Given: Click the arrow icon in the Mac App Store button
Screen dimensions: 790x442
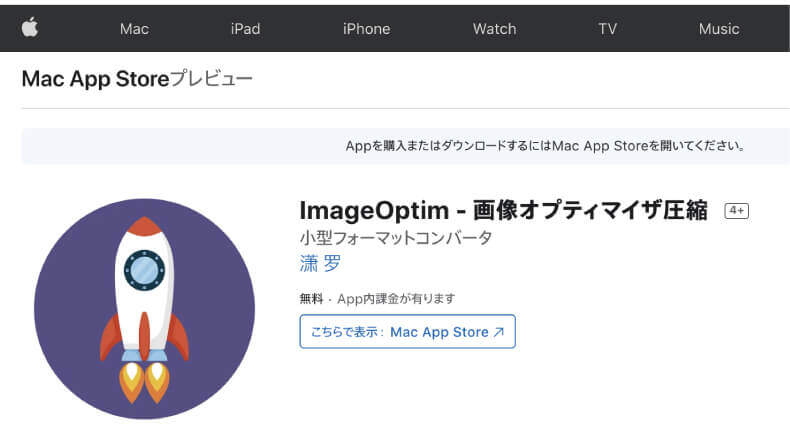Looking at the screenshot, I should click(x=499, y=332).
